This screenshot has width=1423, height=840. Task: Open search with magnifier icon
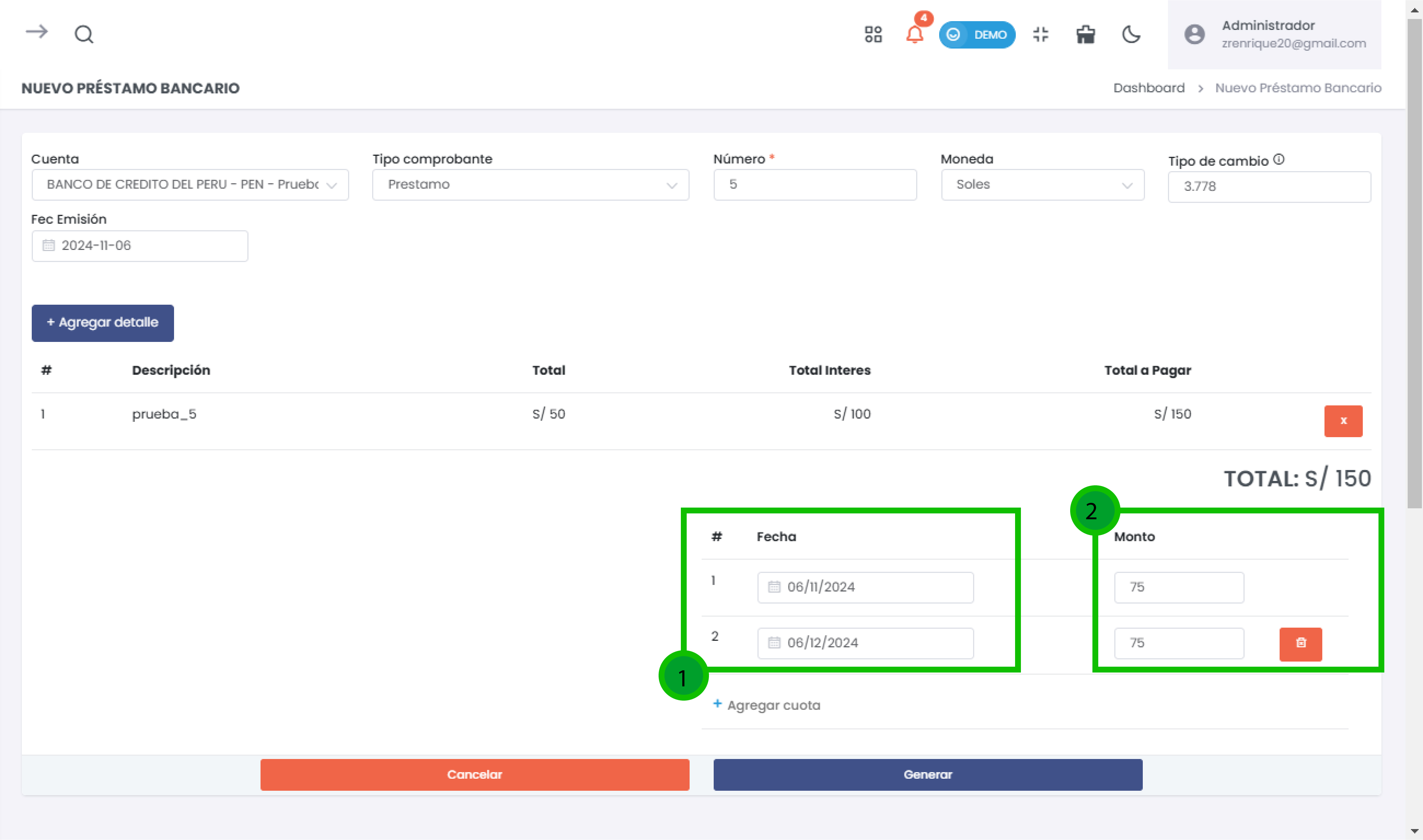[84, 35]
